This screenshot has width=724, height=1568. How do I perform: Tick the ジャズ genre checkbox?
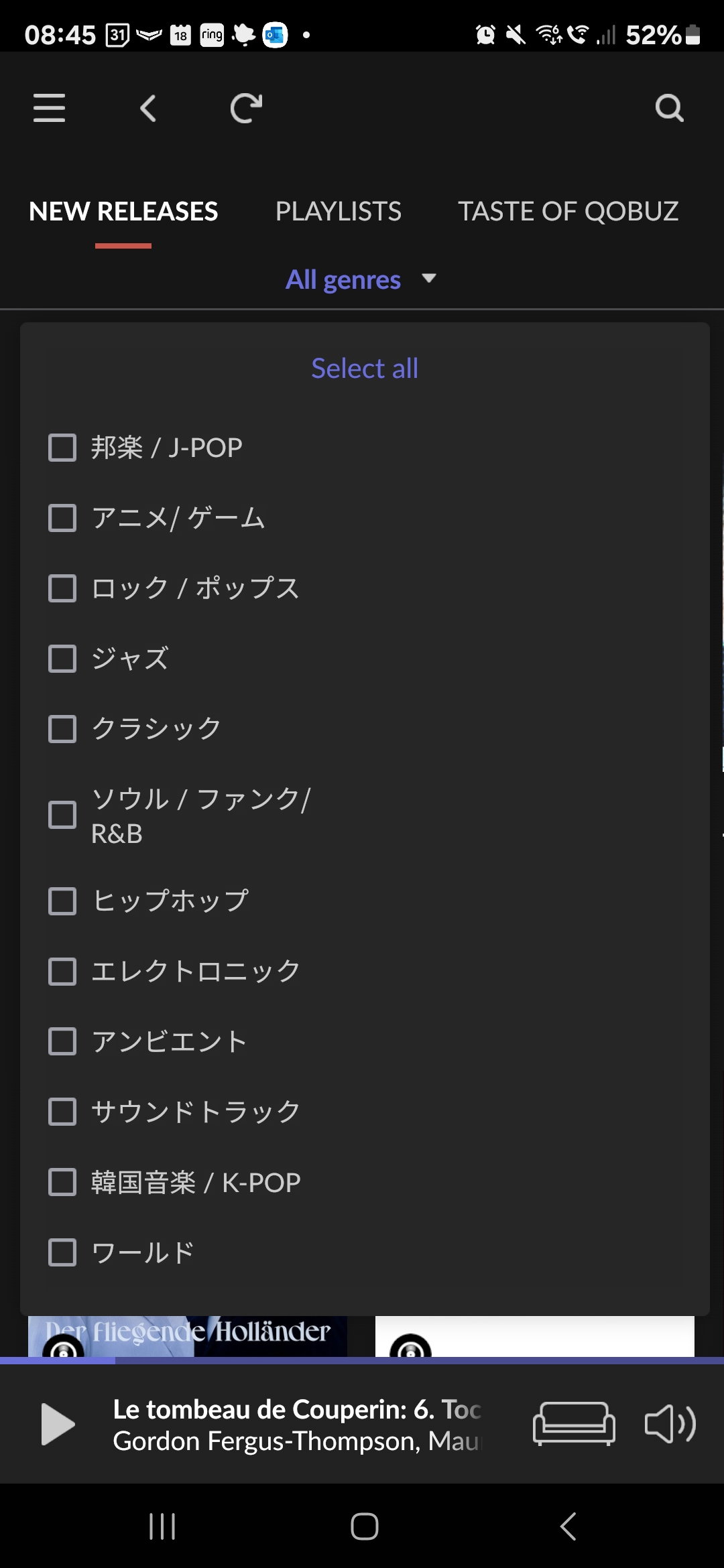62,659
